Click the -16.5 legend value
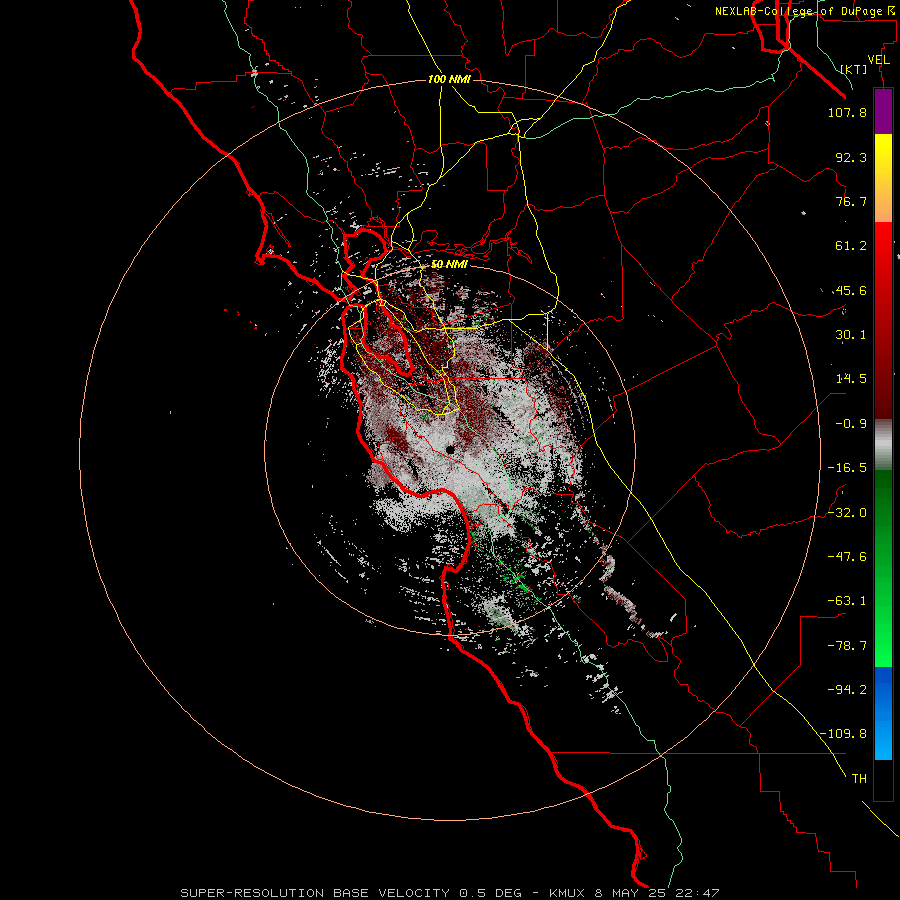This screenshot has width=900, height=900. pyautogui.click(x=847, y=468)
